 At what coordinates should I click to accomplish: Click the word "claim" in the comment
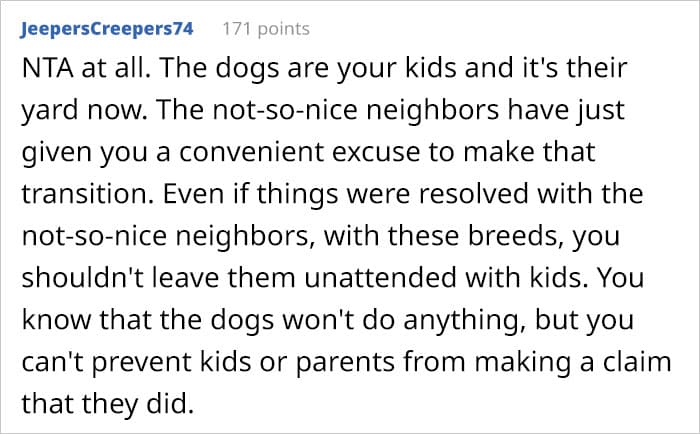pos(638,362)
